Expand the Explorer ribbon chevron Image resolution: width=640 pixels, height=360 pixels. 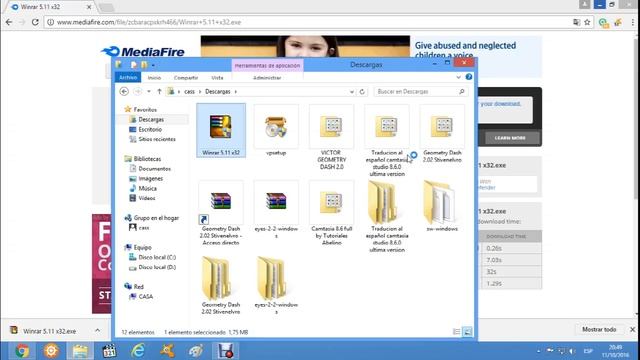[x=458, y=77]
